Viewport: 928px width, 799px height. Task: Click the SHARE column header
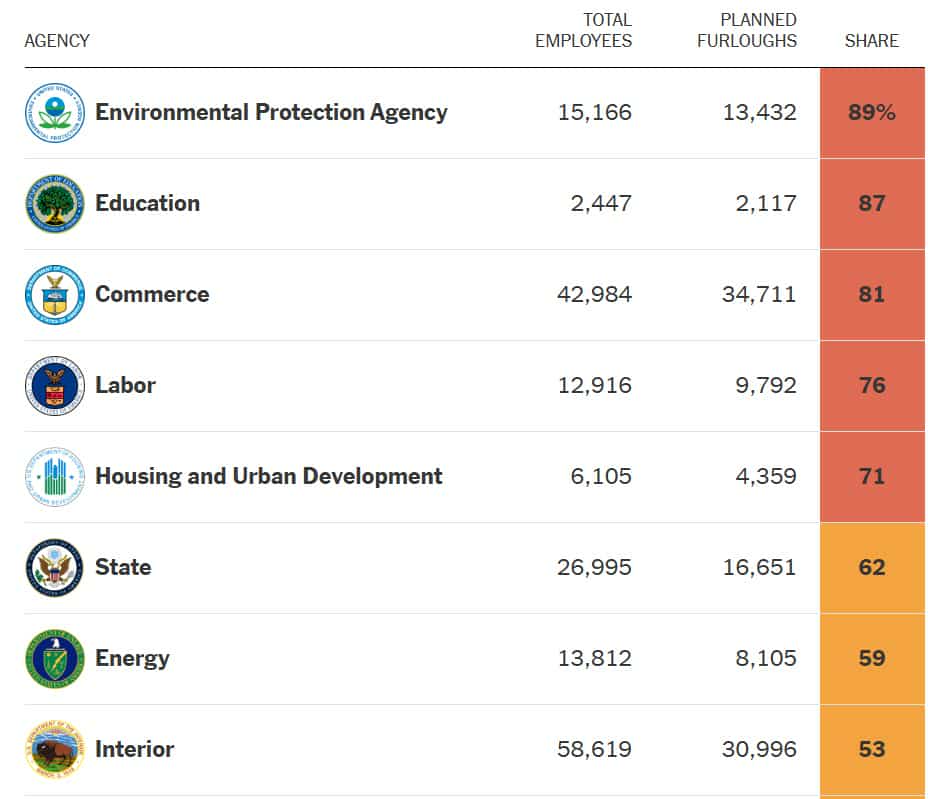[x=871, y=41]
